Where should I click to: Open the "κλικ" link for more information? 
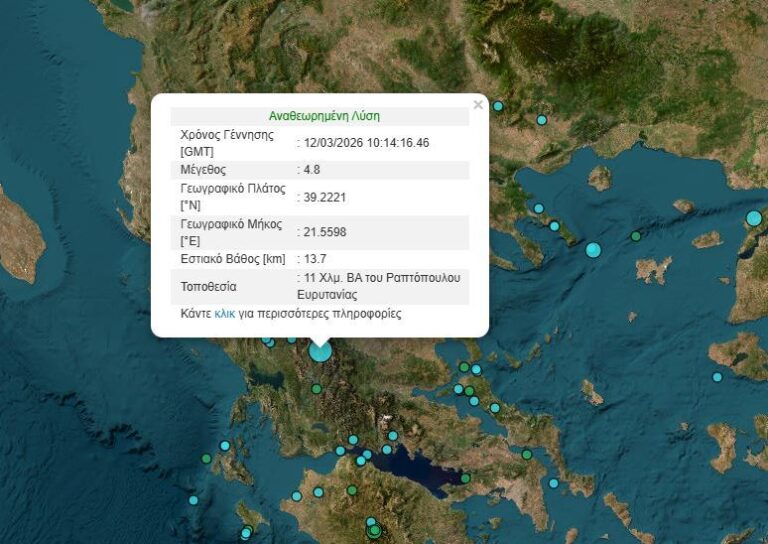pos(224,313)
